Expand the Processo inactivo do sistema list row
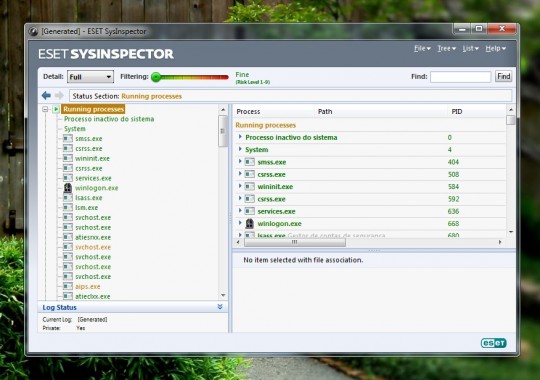Viewport: 540px width, 380px height. point(240,137)
